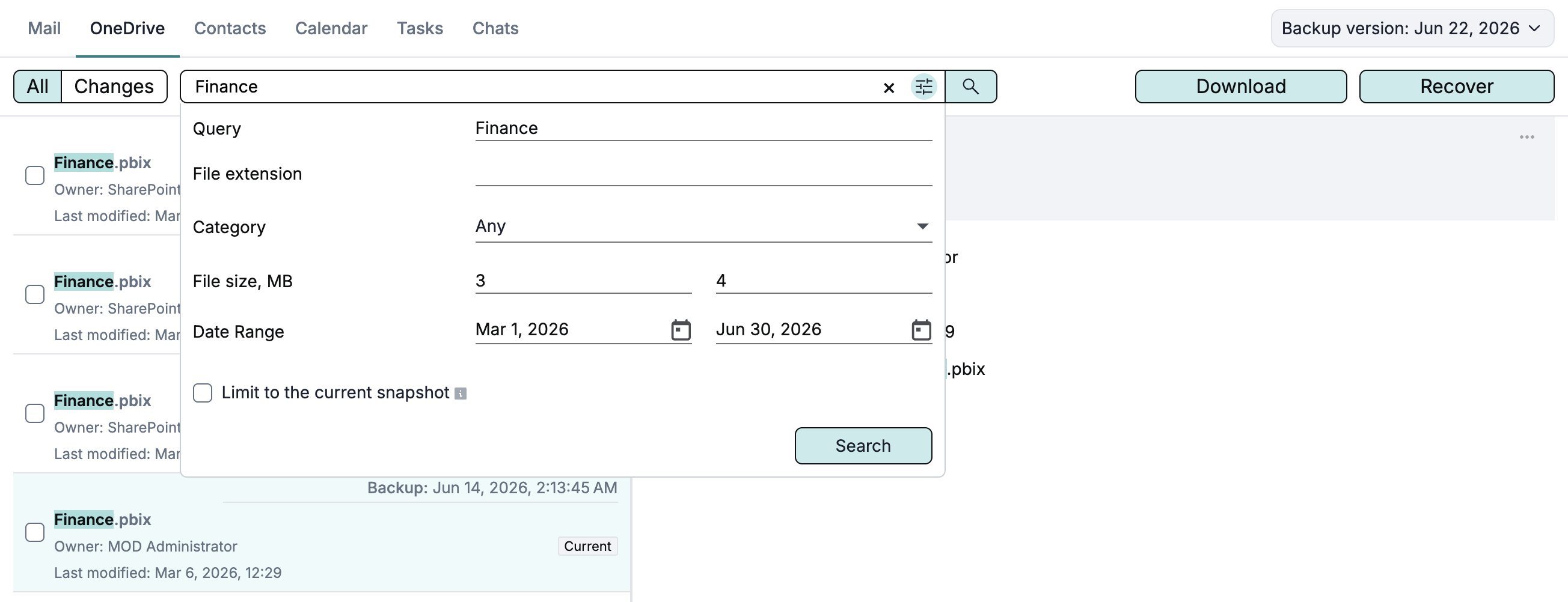Screen dimensions: 1568x602
Task: Click the Download button
Action: tap(1240, 87)
